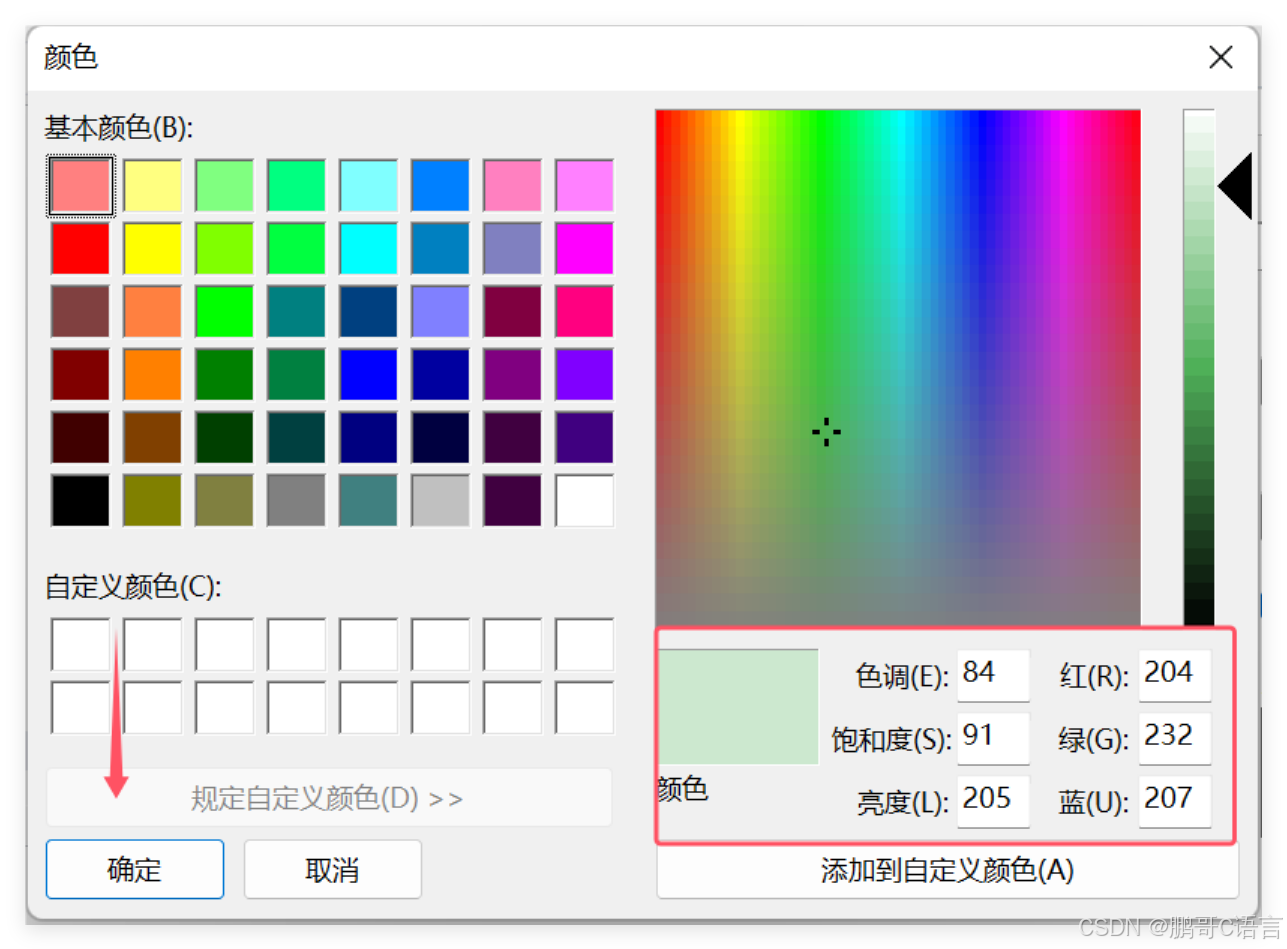Choose the pure lime green basic swatch
The image size is (1287, 949).
click(x=224, y=311)
